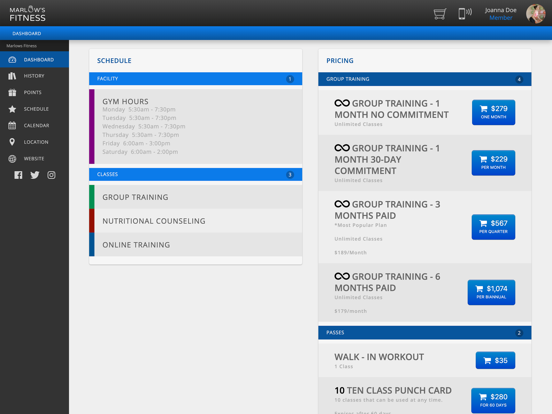This screenshot has width=552, height=414.
Task: Buy $279 one month plan
Action: point(493,112)
